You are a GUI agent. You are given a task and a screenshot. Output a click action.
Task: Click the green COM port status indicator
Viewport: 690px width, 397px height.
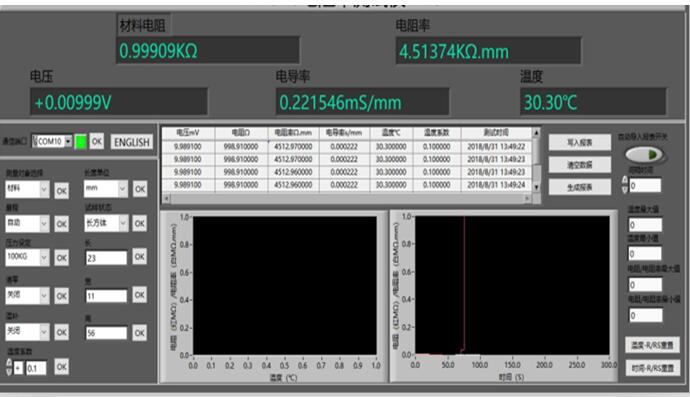pyautogui.click(x=81, y=142)
